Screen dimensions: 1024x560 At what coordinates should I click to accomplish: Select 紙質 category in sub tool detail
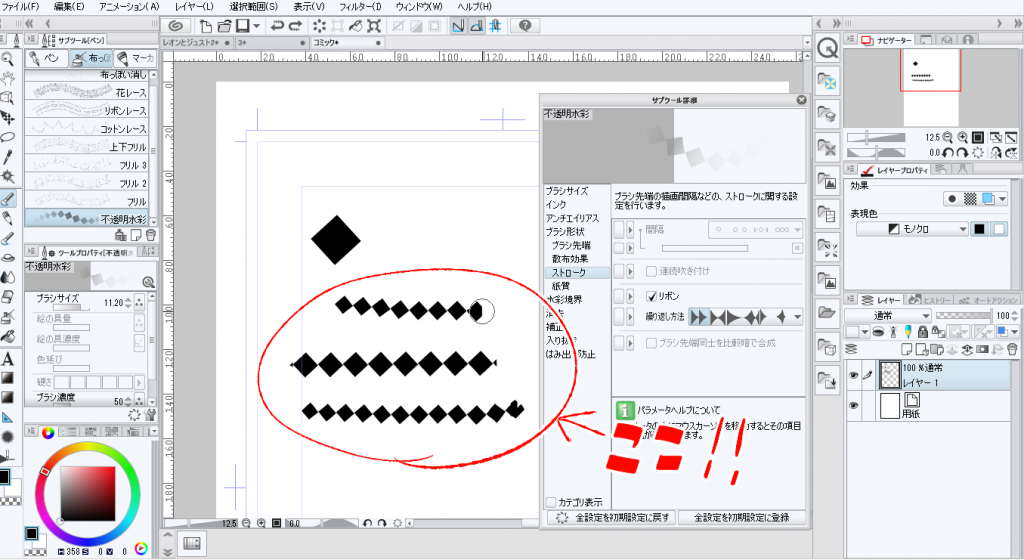pos(561,286)
